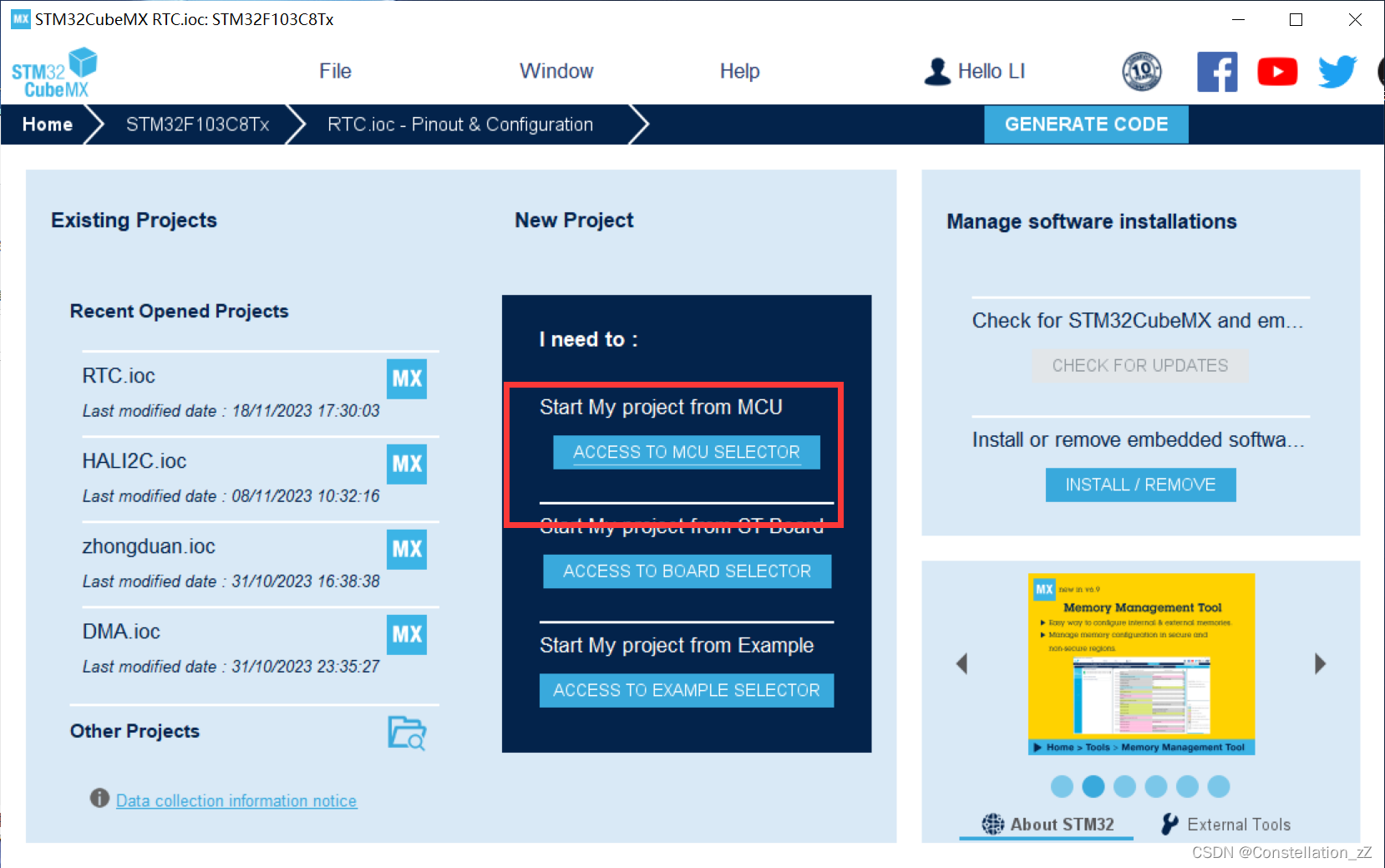
Task: Click Start My project from MCU text
Action: 661,407
